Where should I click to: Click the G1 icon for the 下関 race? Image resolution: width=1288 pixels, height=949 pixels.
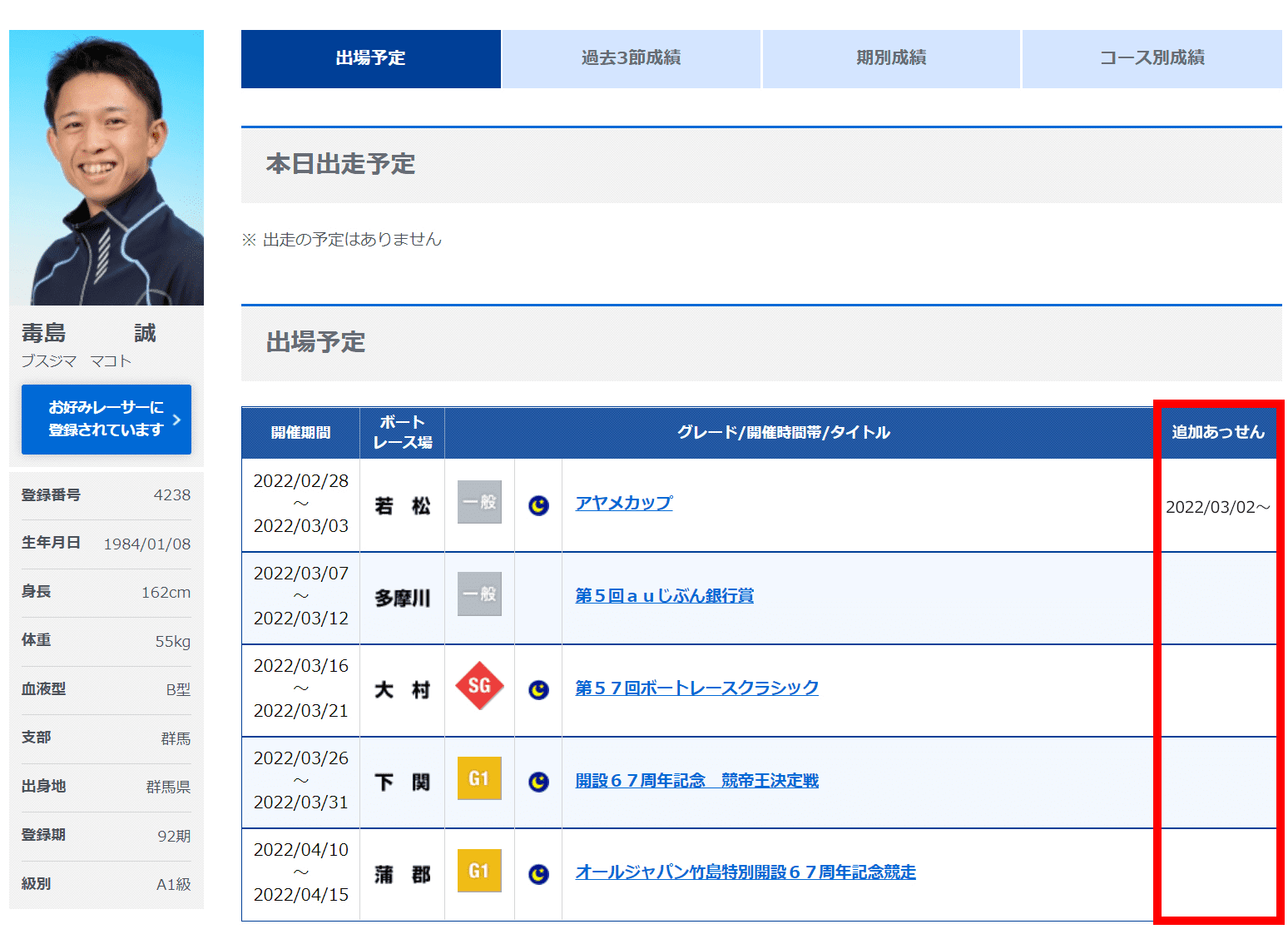point(478,778)
